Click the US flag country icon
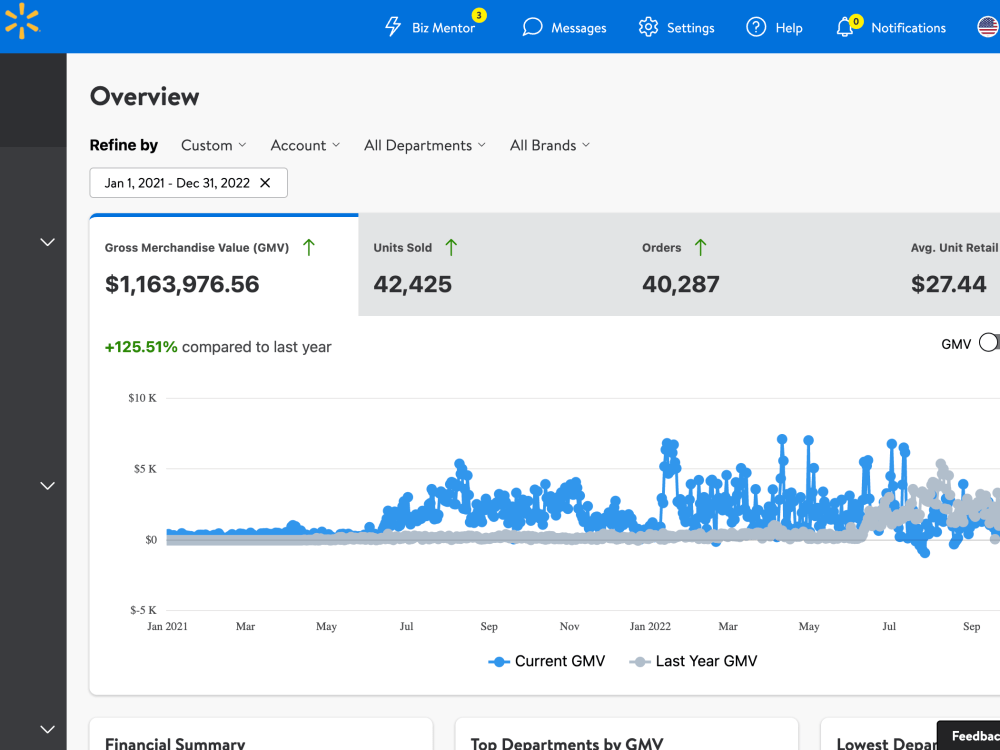1000x750 pixels. (989, 27)
